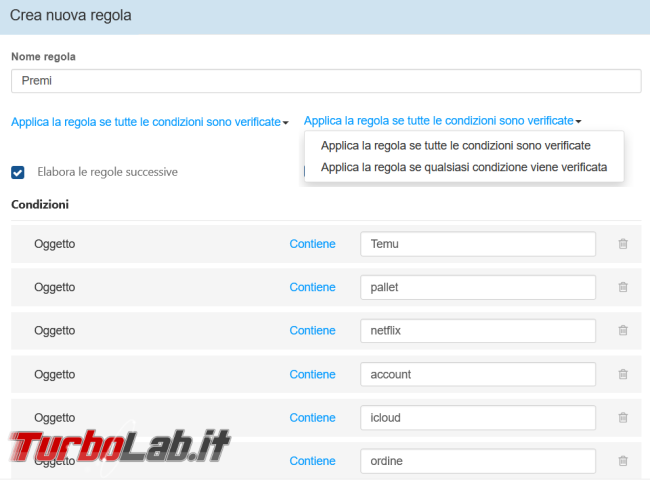650x486 pixels.
Task: Edit the condition value field pallet
Action: tap(478, 287)
